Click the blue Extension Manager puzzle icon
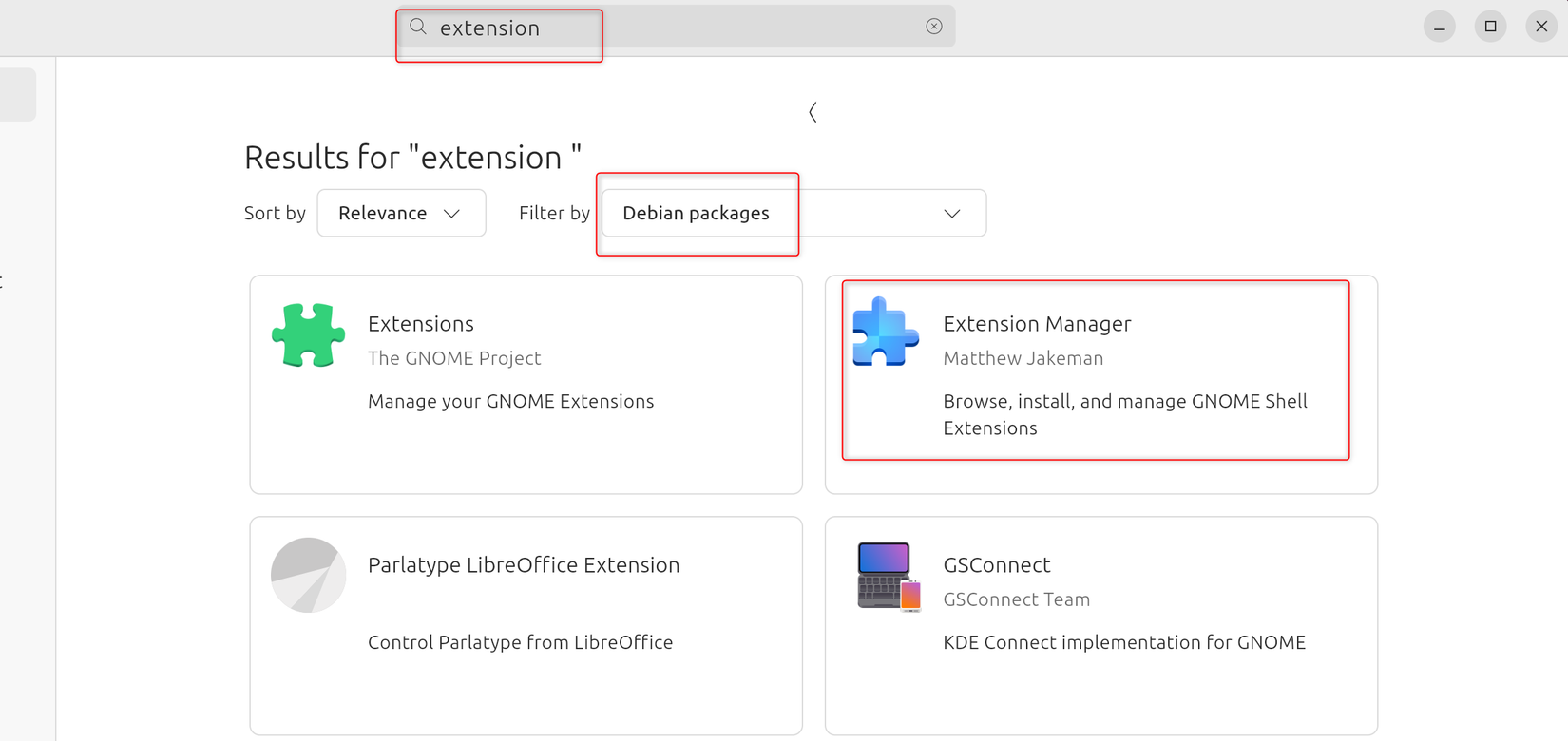The image size is (1568, 741). click(885, 332)
